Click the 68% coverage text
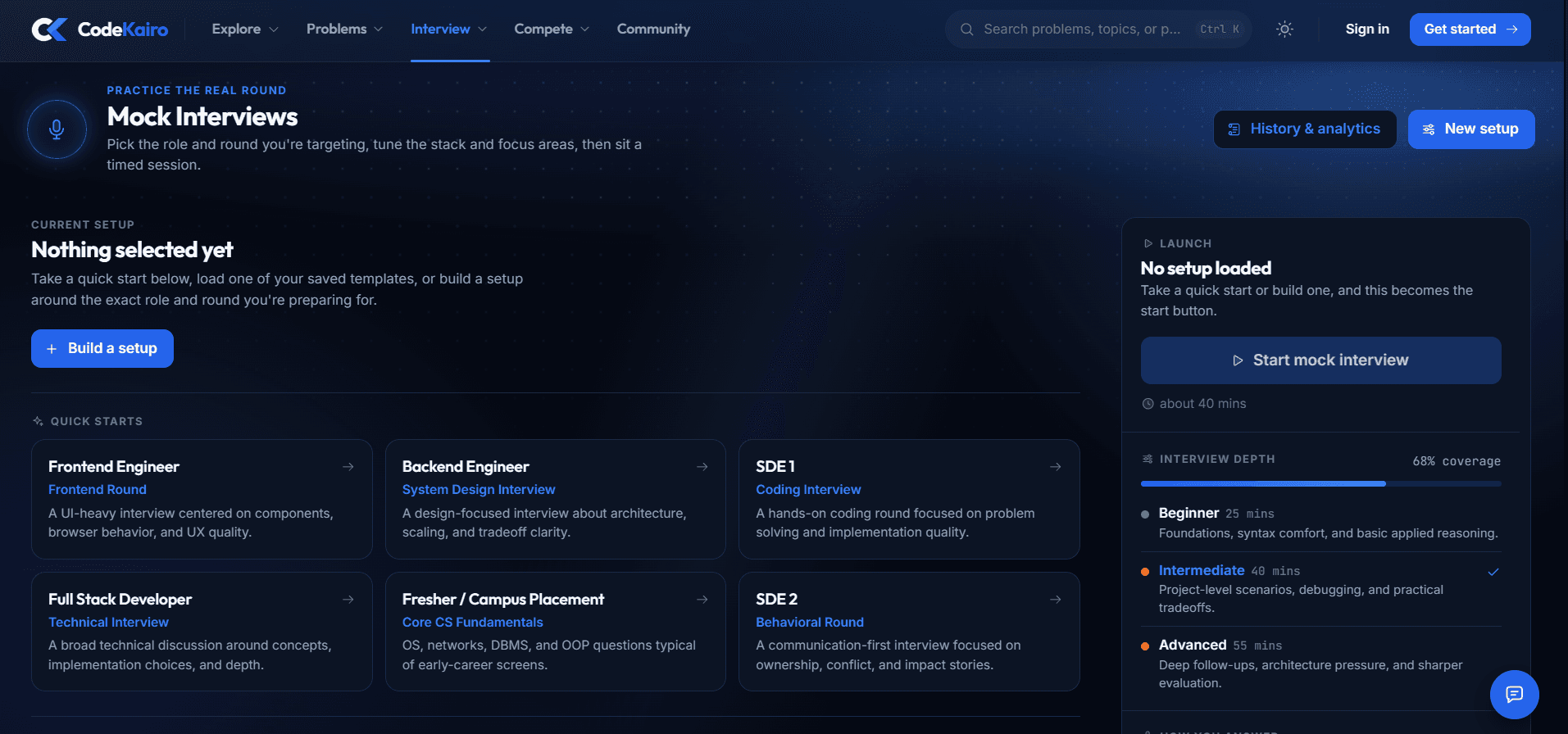1568x734 pixels. (1457, 461)
